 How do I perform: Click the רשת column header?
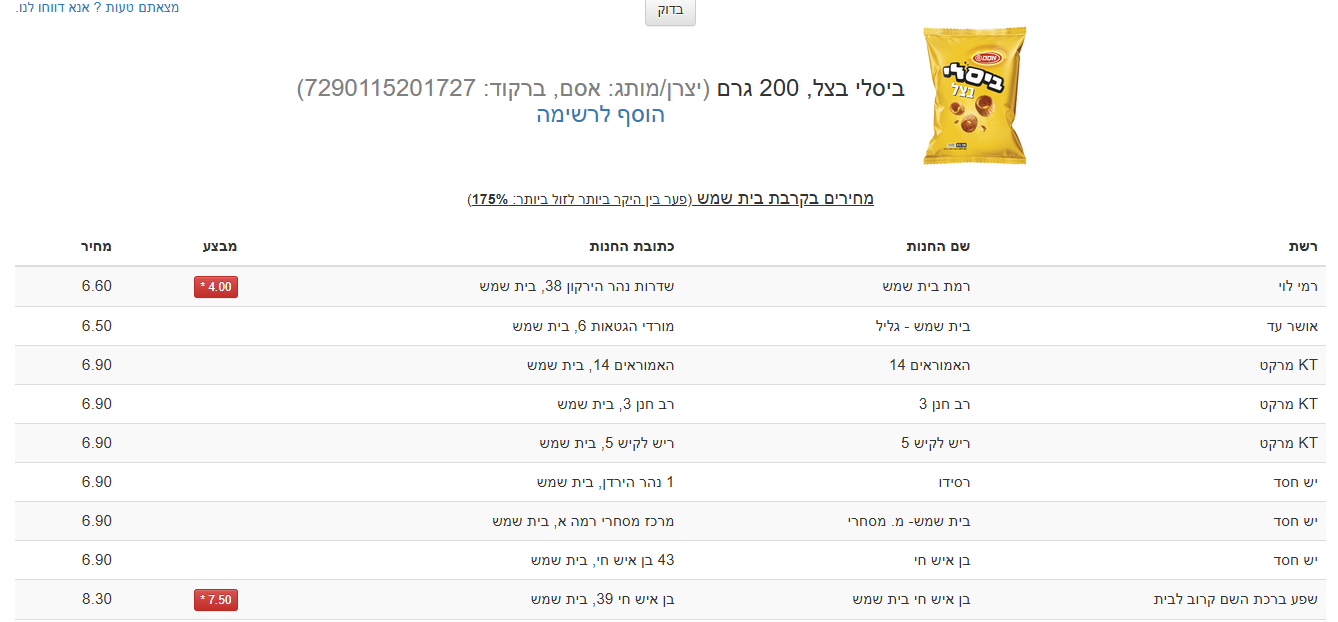coord(1302,246)
